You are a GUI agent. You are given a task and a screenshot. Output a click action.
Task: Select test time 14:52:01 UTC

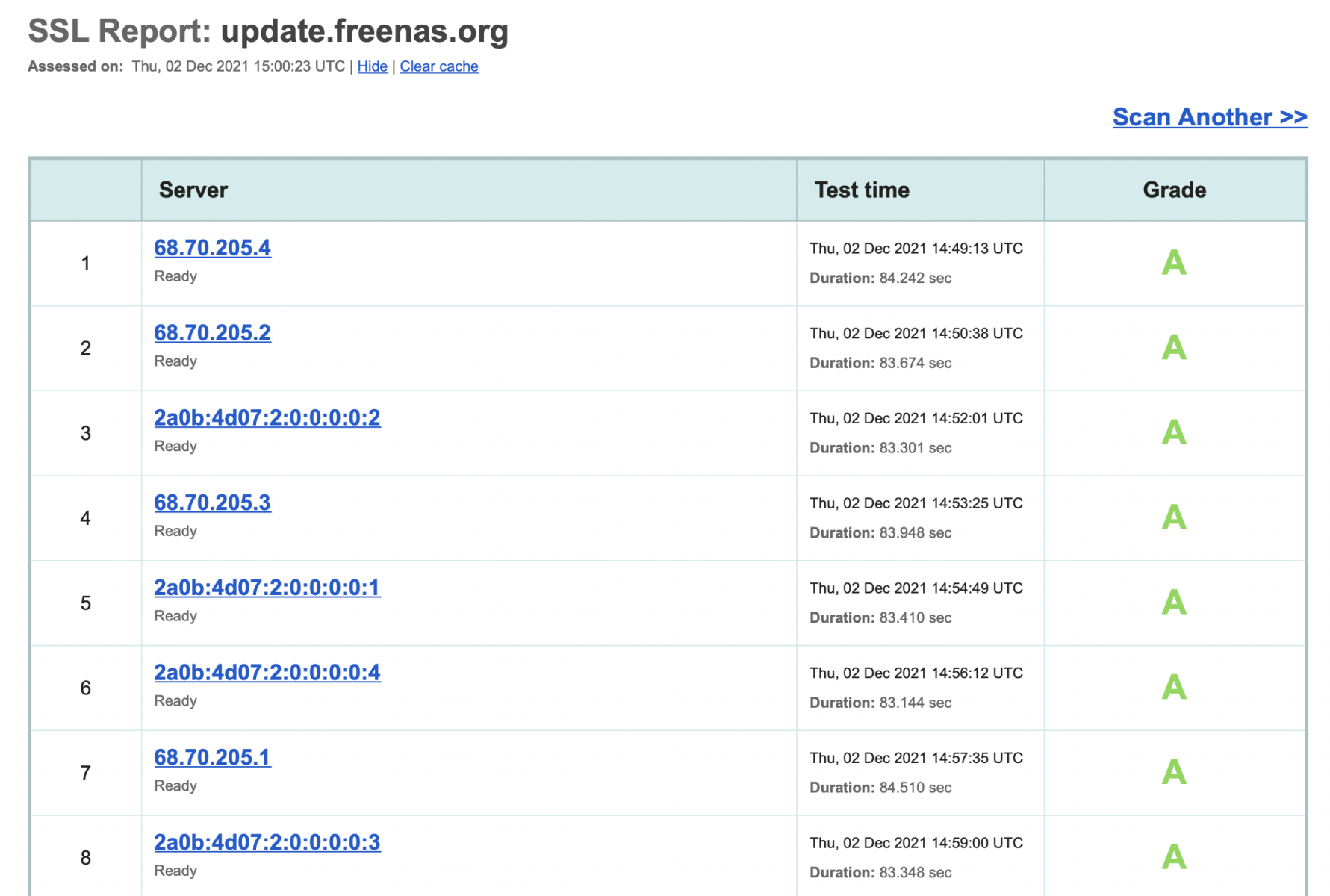916,419
